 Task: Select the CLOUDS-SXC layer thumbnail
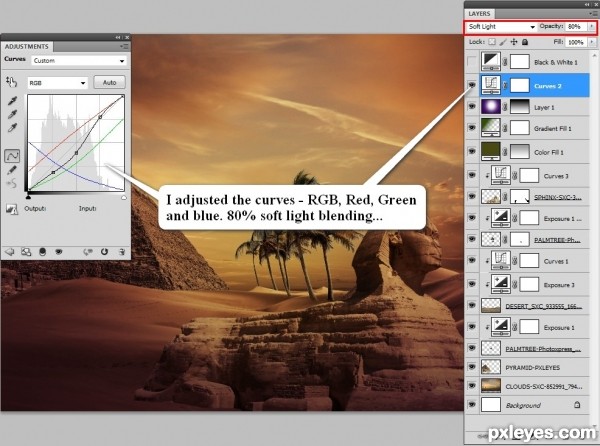491,386
